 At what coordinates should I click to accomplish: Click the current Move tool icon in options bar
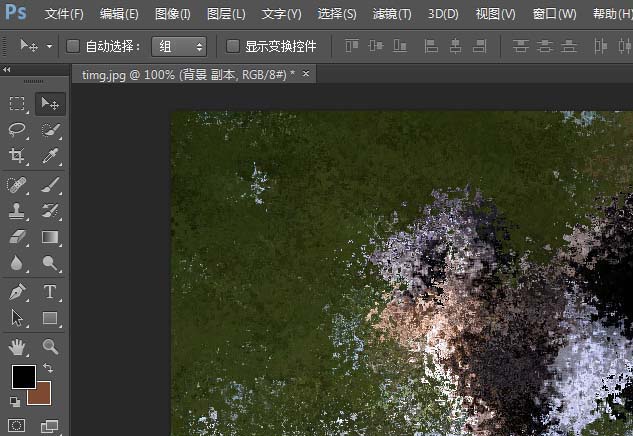[x=29, y=46]
